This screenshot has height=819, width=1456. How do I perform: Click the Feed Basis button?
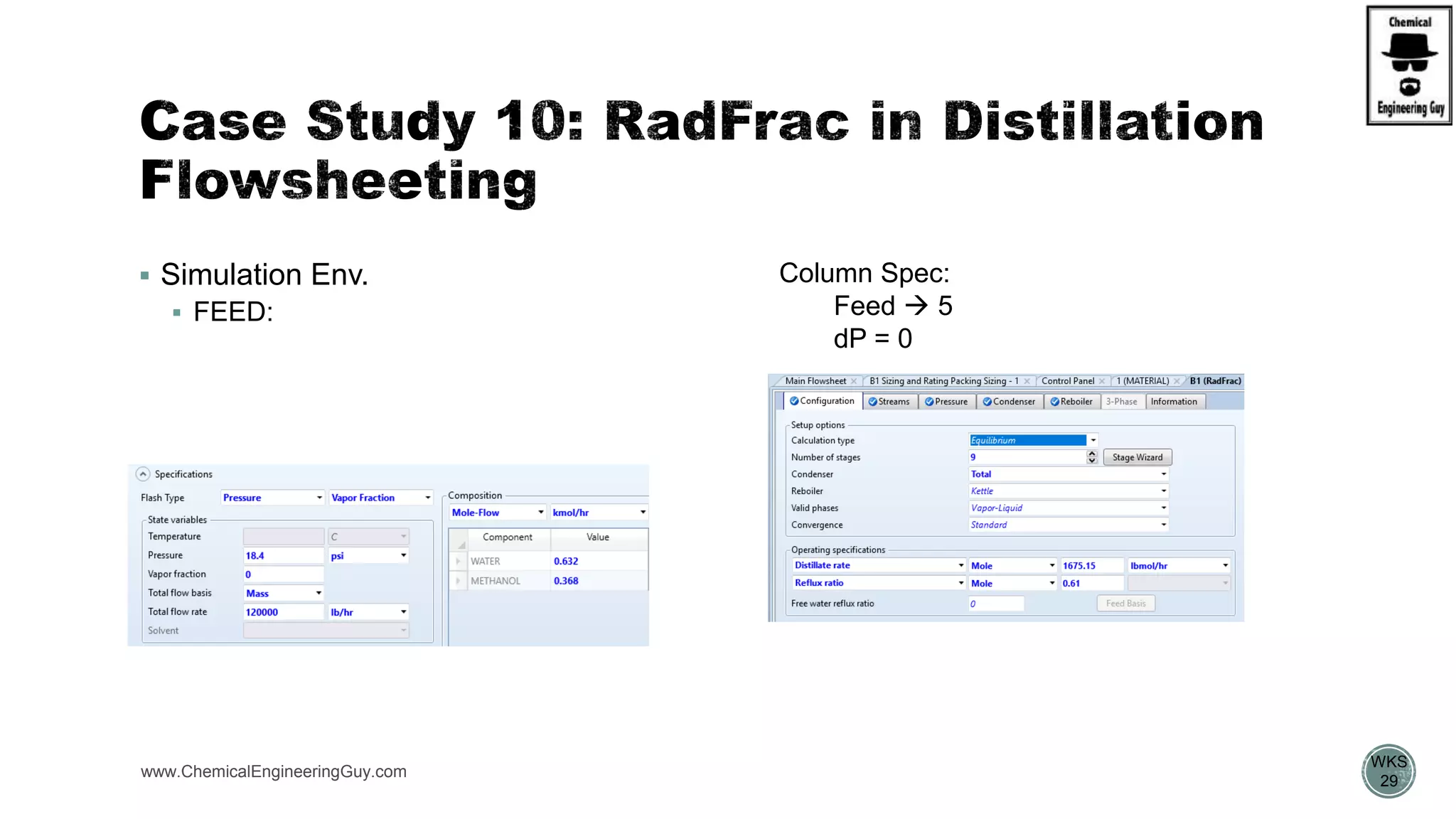pyautogui.click(x=1126, y=604)
